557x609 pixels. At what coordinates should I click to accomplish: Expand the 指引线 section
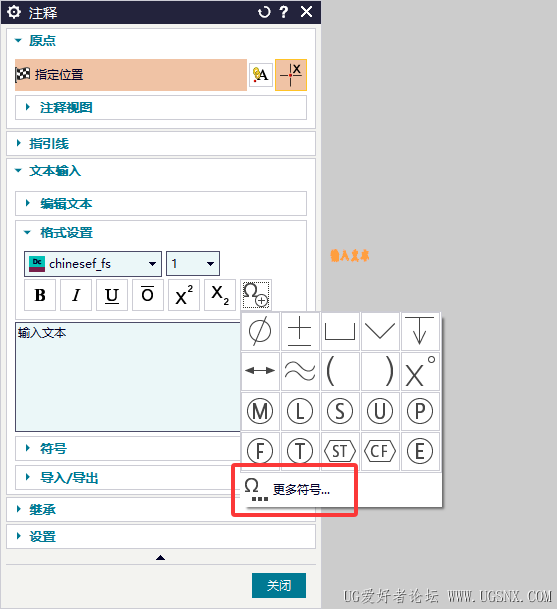pos(161,144)
